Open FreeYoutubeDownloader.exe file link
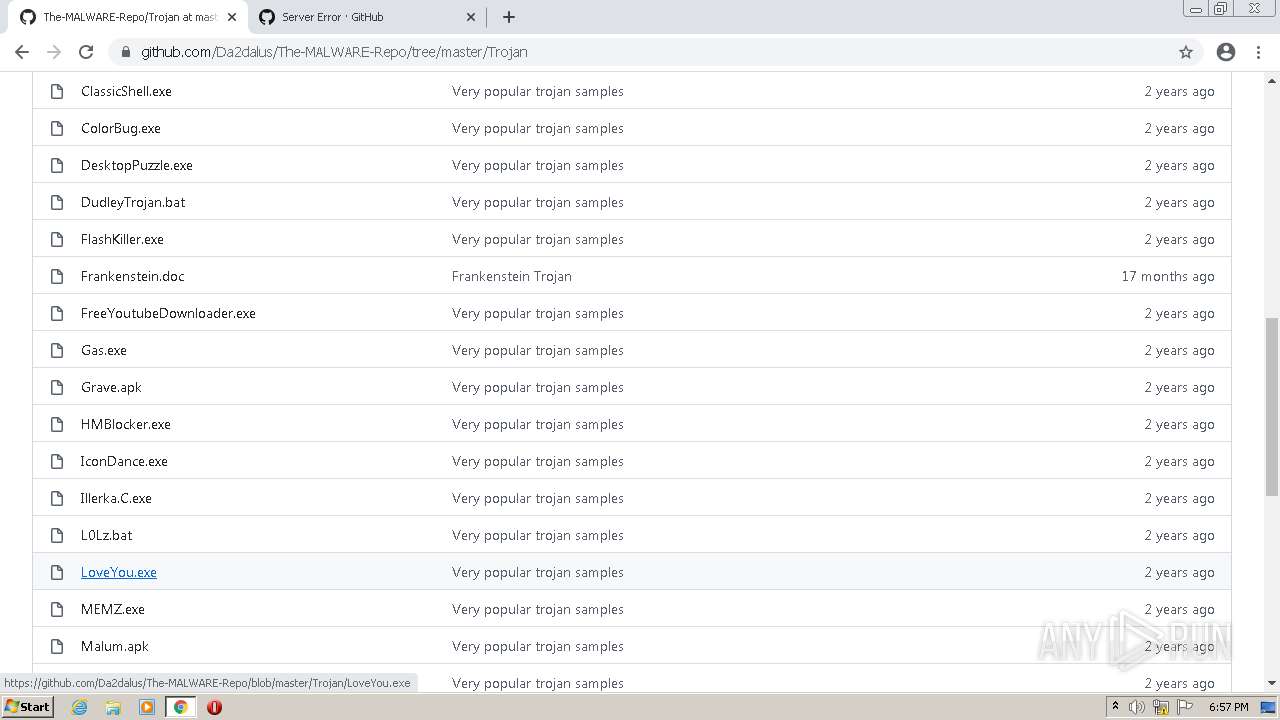Screen dimensions: 1280x720 (168, 313)
